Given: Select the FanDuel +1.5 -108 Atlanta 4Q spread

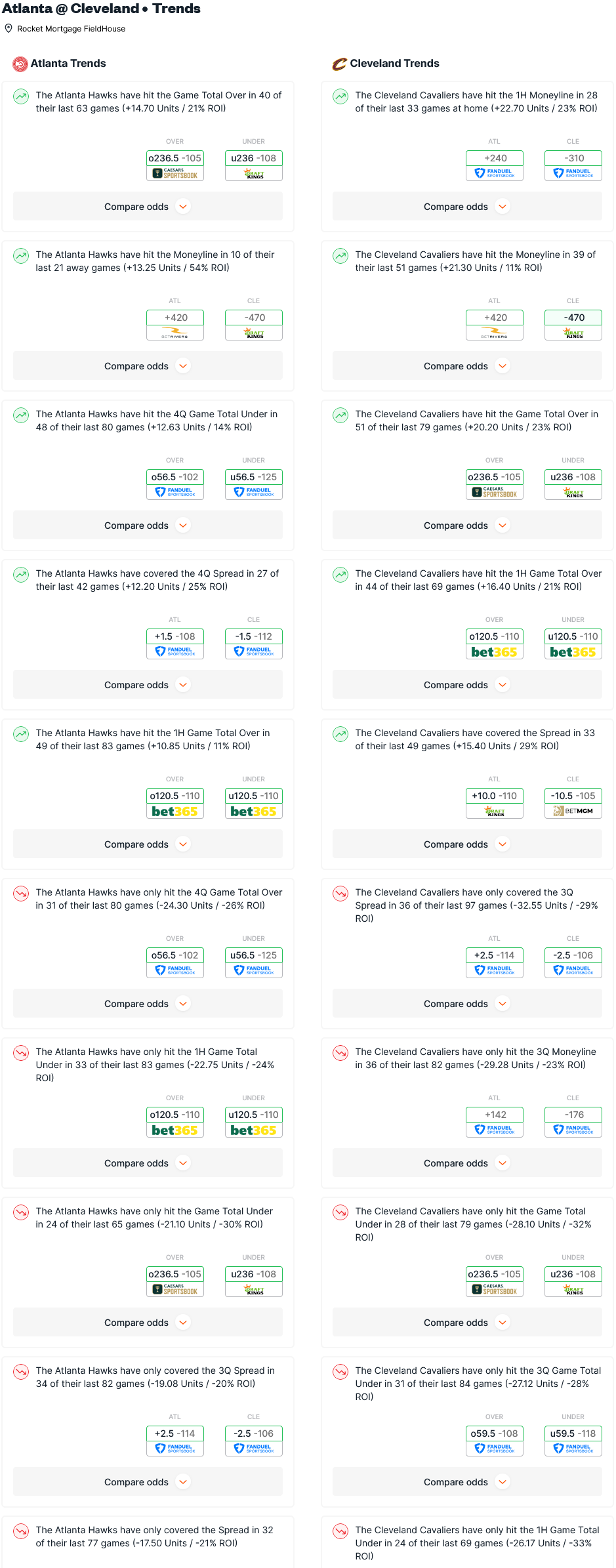Looking at the screenshot, I should click(175, 644).
